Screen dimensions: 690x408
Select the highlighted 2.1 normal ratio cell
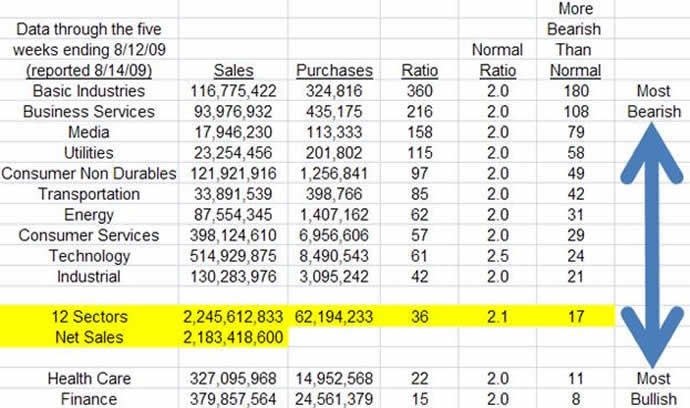(x=497, y=316)
